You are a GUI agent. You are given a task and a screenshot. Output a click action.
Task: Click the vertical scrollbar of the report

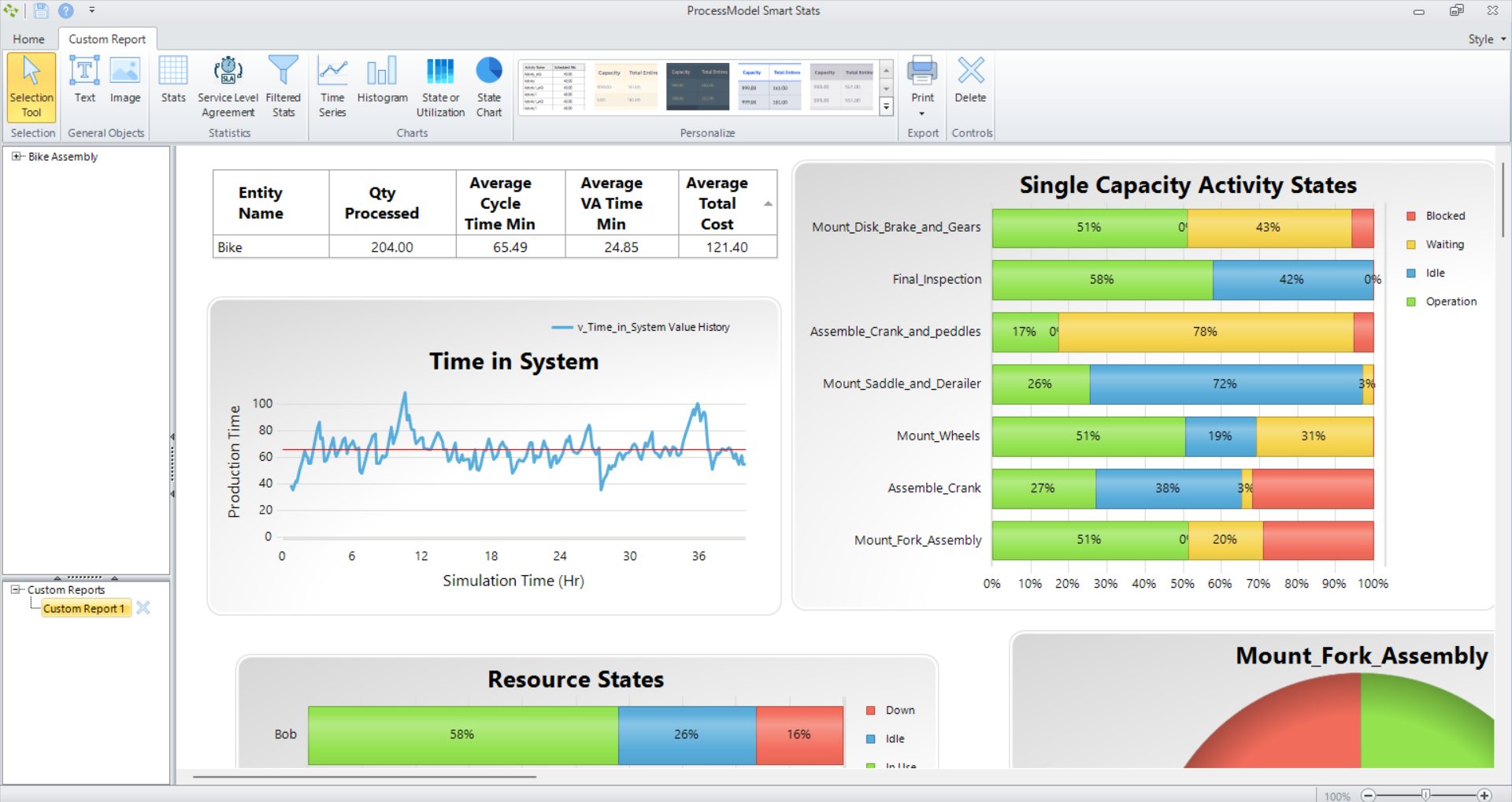[1503, 200]
